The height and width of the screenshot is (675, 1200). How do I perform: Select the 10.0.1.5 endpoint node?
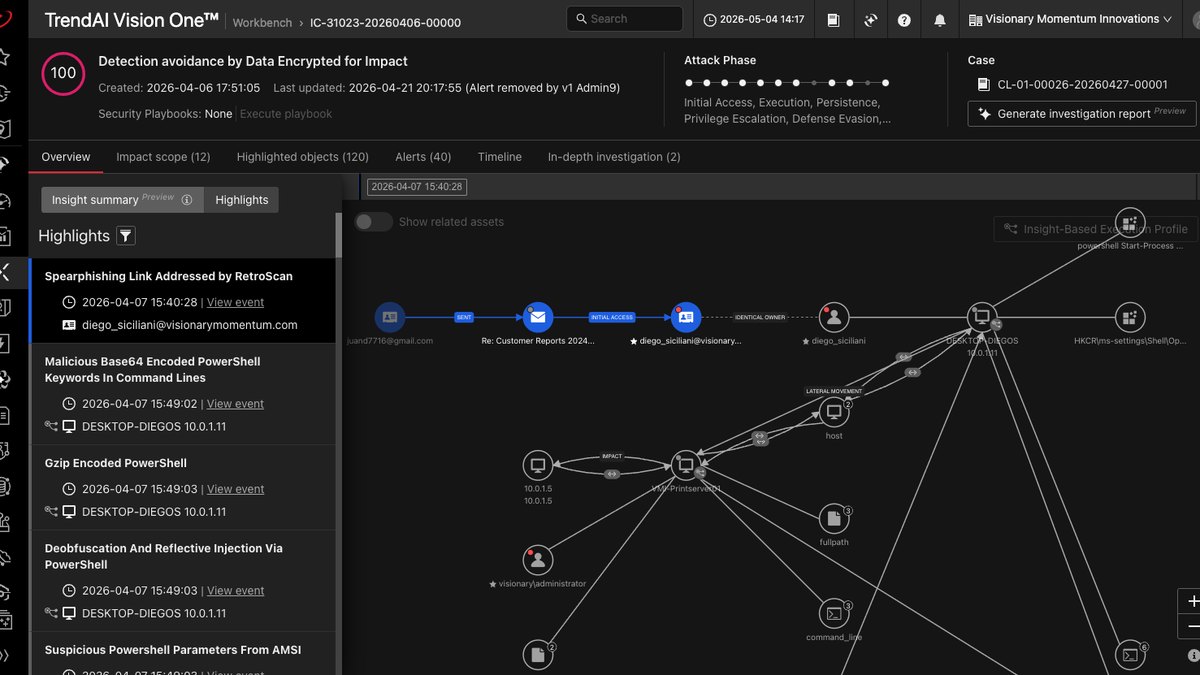pyautogui.click(x=538, y=465)
